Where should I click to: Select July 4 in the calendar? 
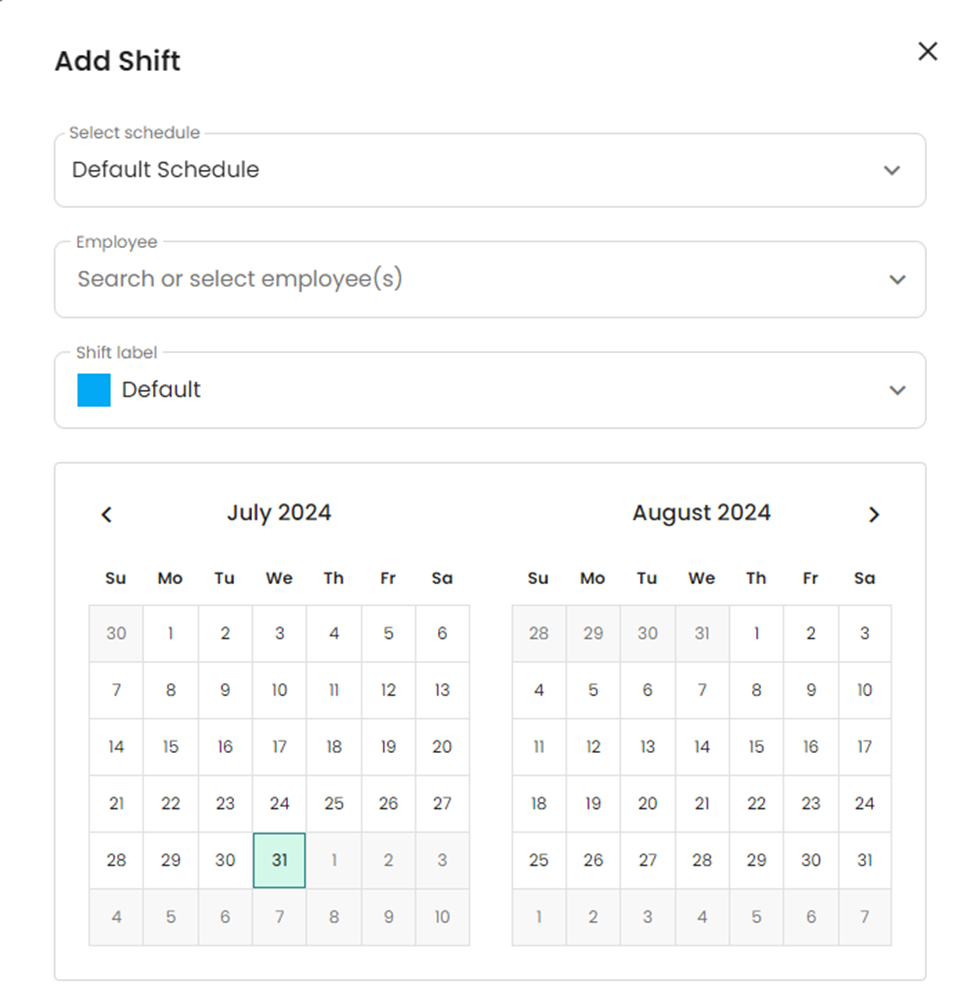click(333, 633)
